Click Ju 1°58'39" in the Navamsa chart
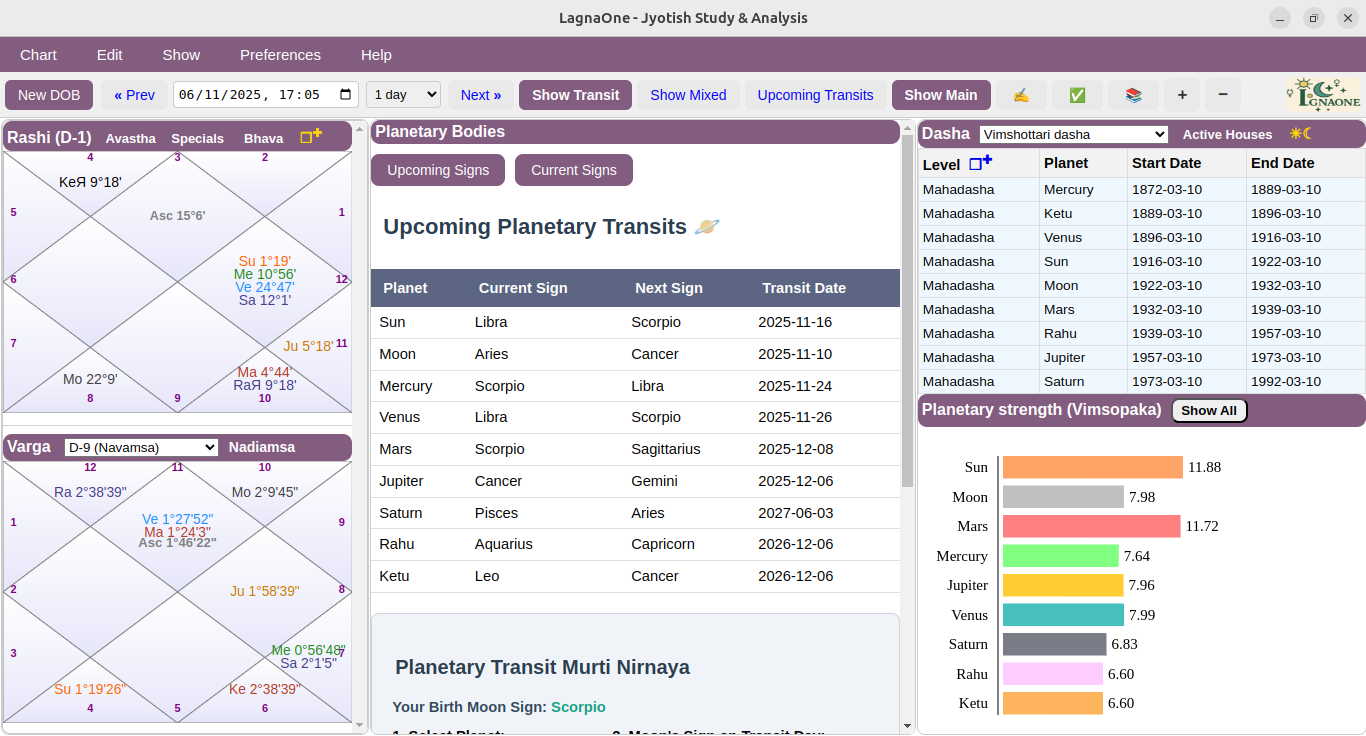 click(265, 591)
